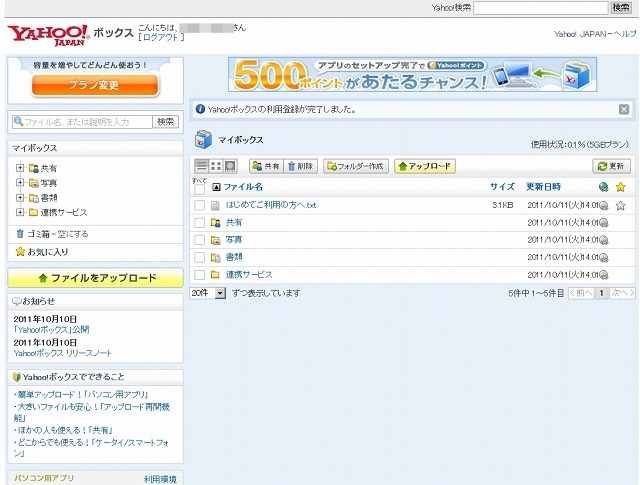Check the box for 書類 folder row
Viewport: 640px width, 485px height.
tap(199, 257)
